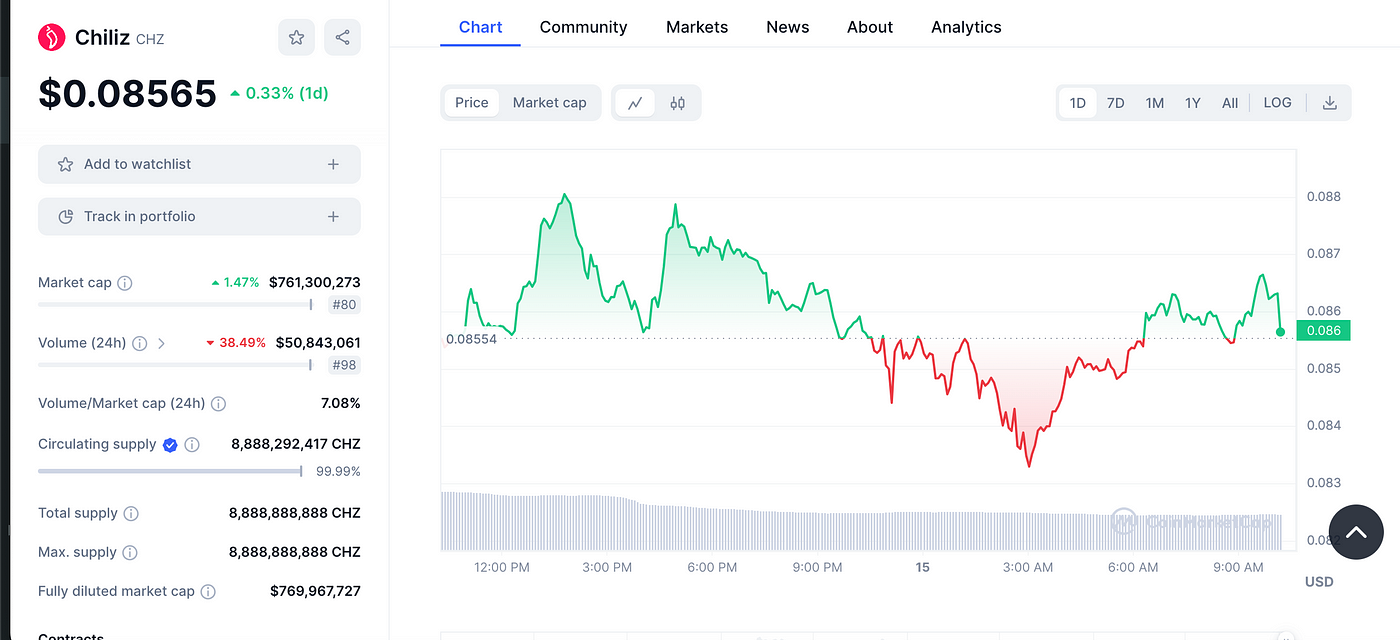Show Fully diluted market cap info icon
Screen dimensions: 1400x640
click(208, 592)
